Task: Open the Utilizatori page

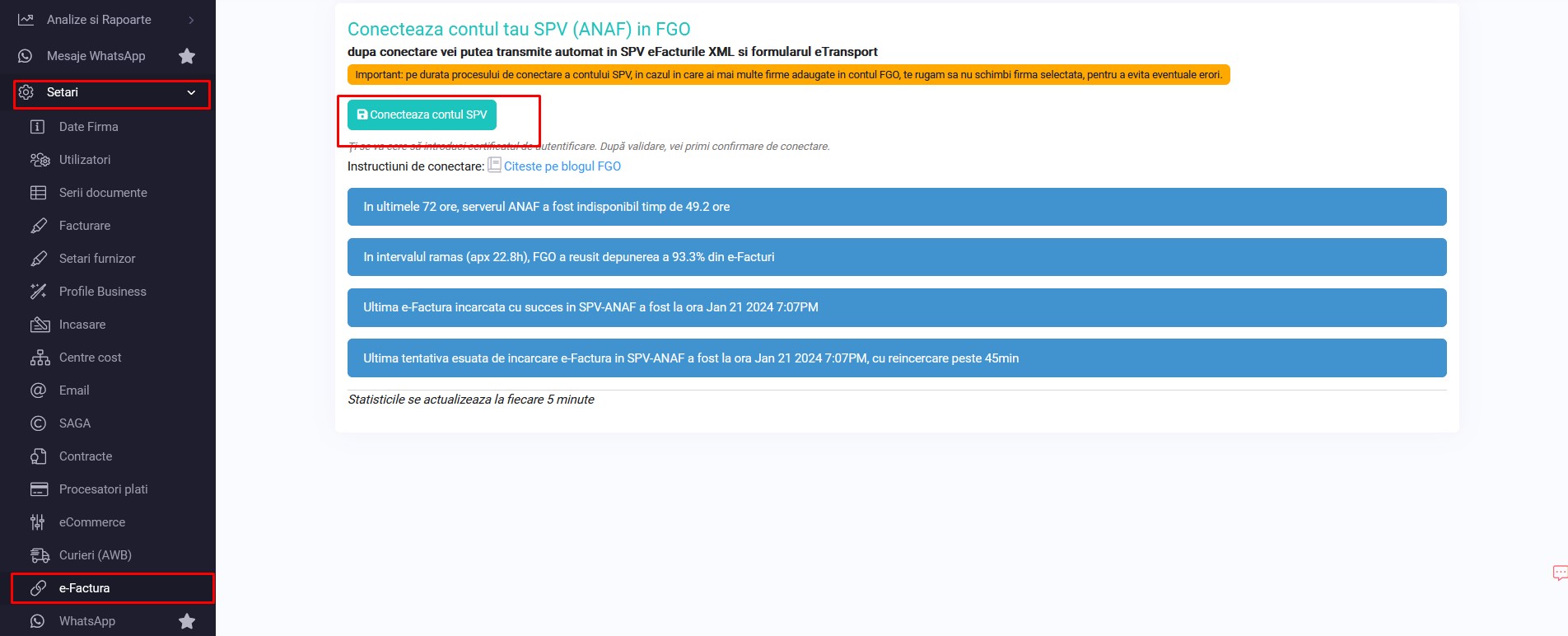Action: (85, 160)
